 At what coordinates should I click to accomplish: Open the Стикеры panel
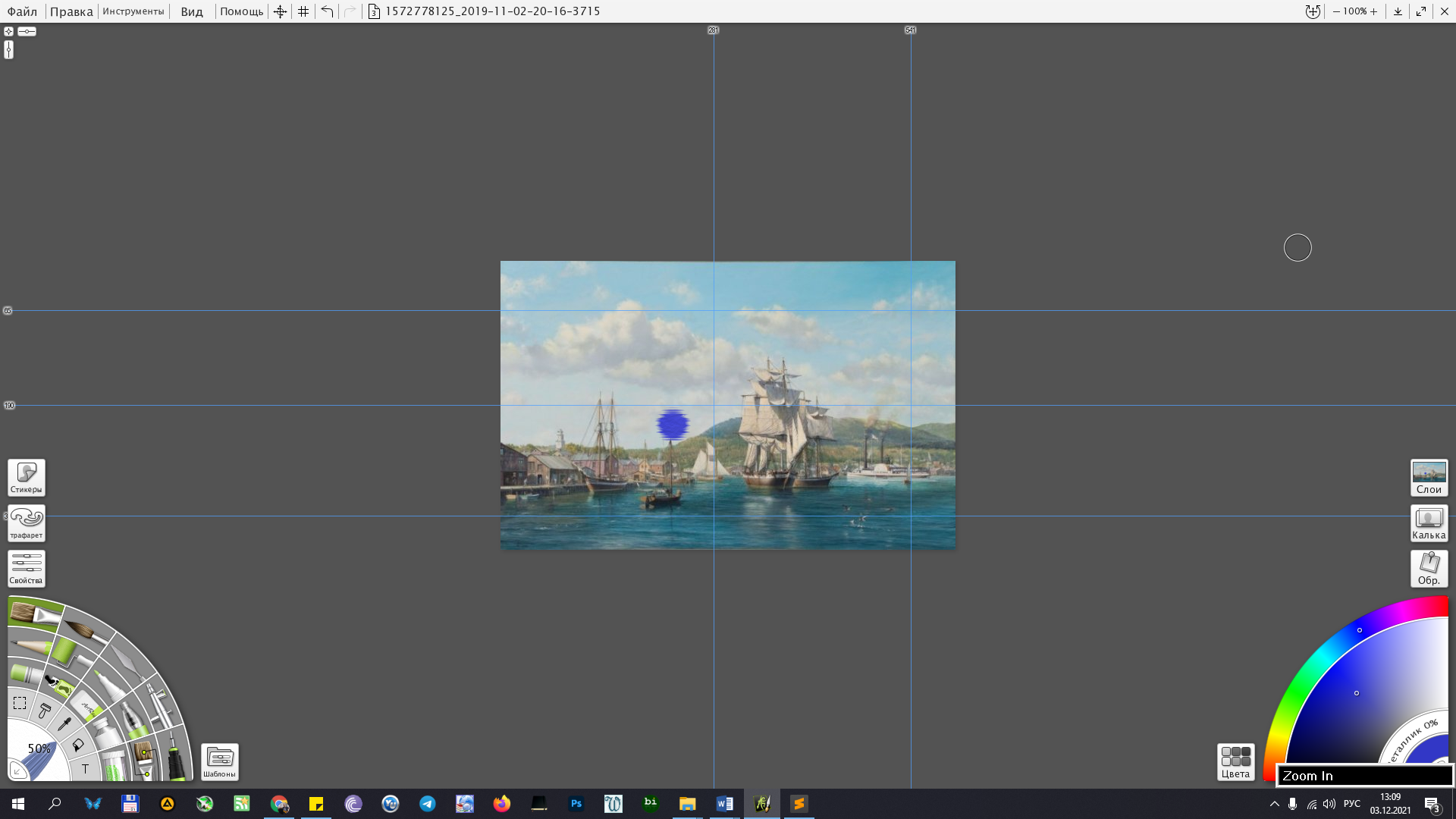[27, 478]
